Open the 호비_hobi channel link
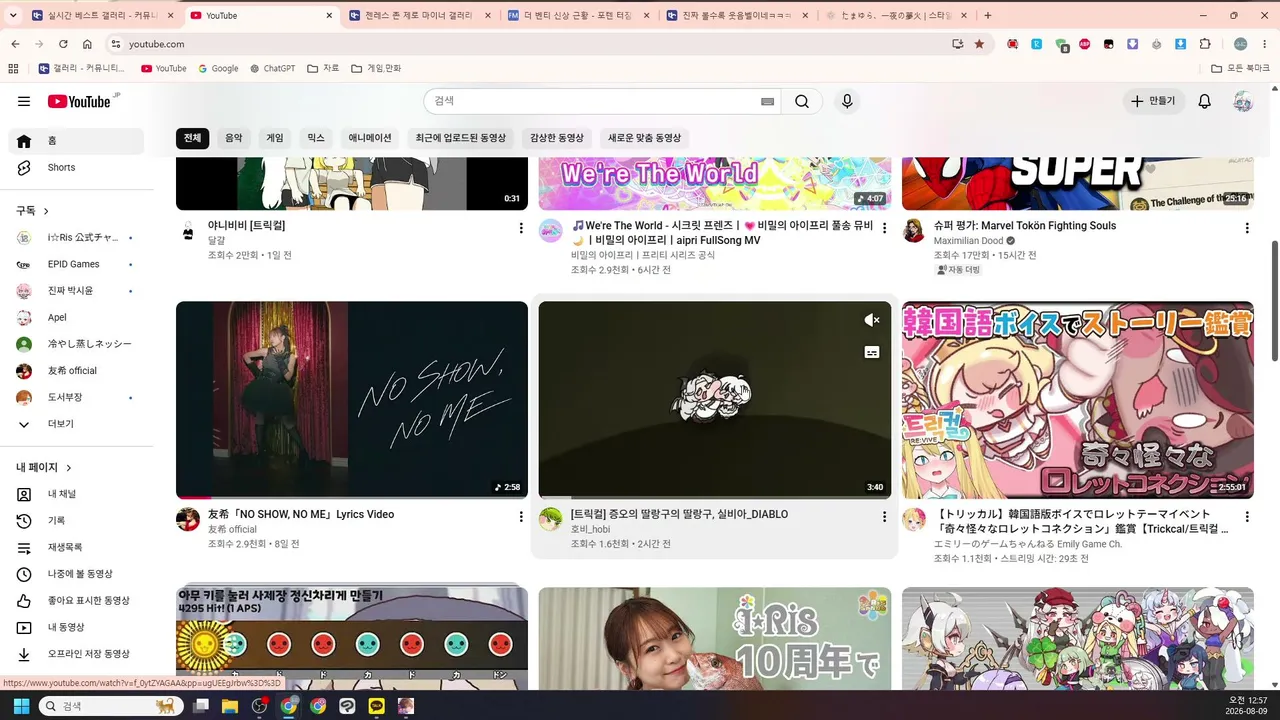This screenshot has height=720, width=1280. coord(591,529)
